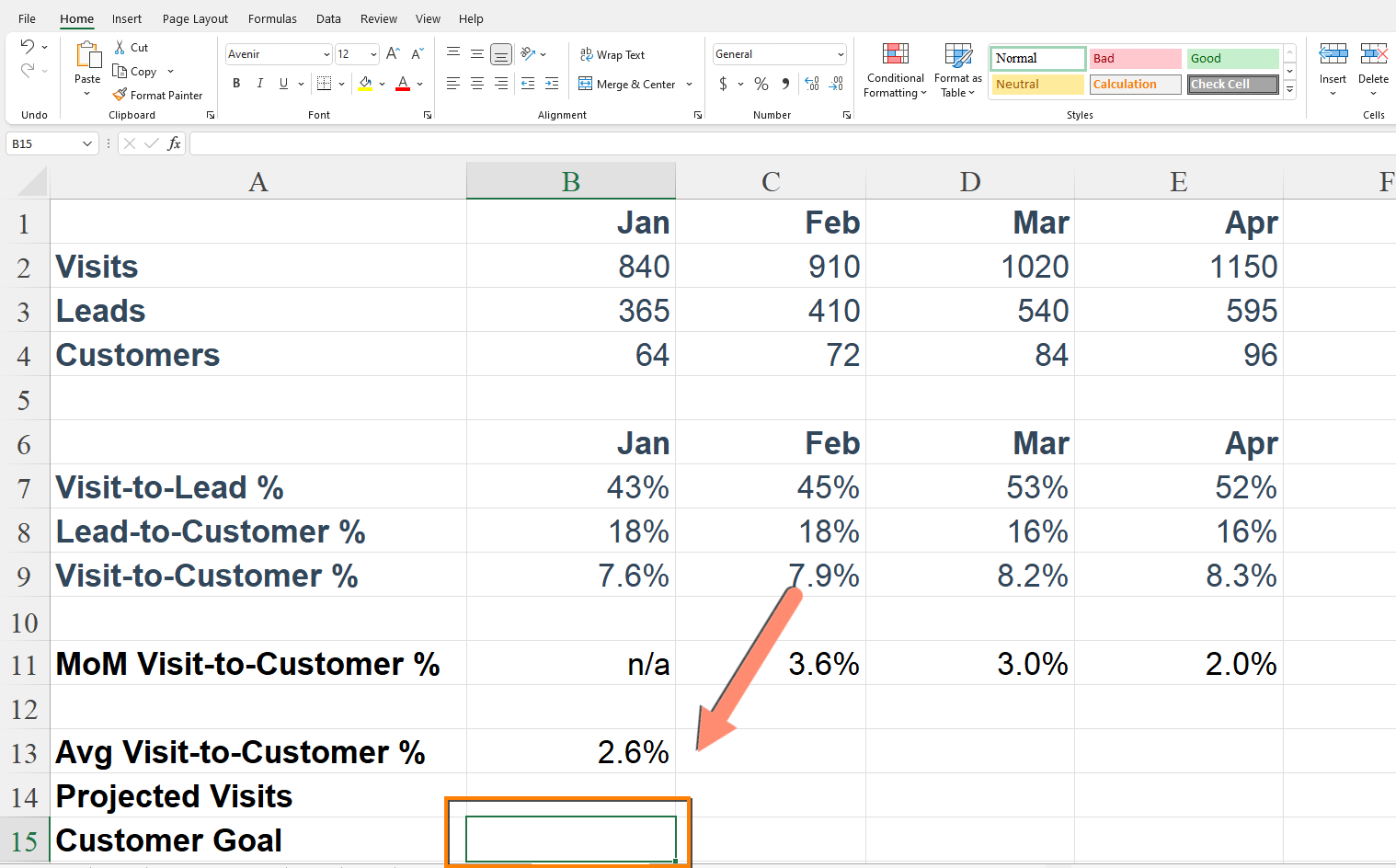The height and width of the screenshot is (868, 1396).
Task: Toggle Italic formatting
Action: click(260, 84)
